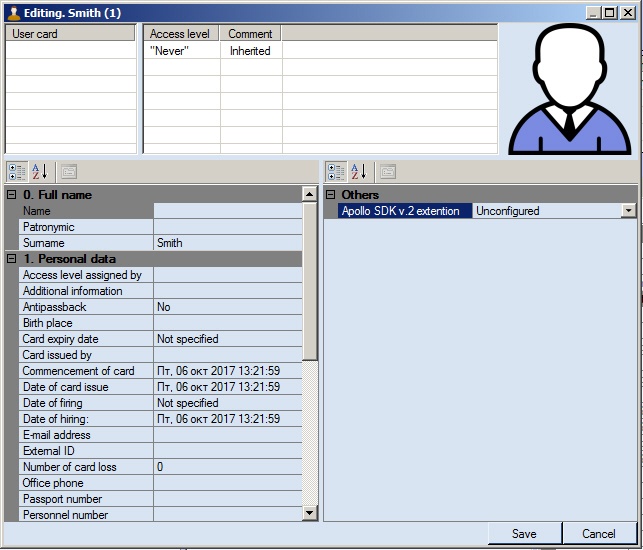Close the Editing Smith window
Image resolution: width=643 pixels, height=550 pixels.
click(628, 13)
